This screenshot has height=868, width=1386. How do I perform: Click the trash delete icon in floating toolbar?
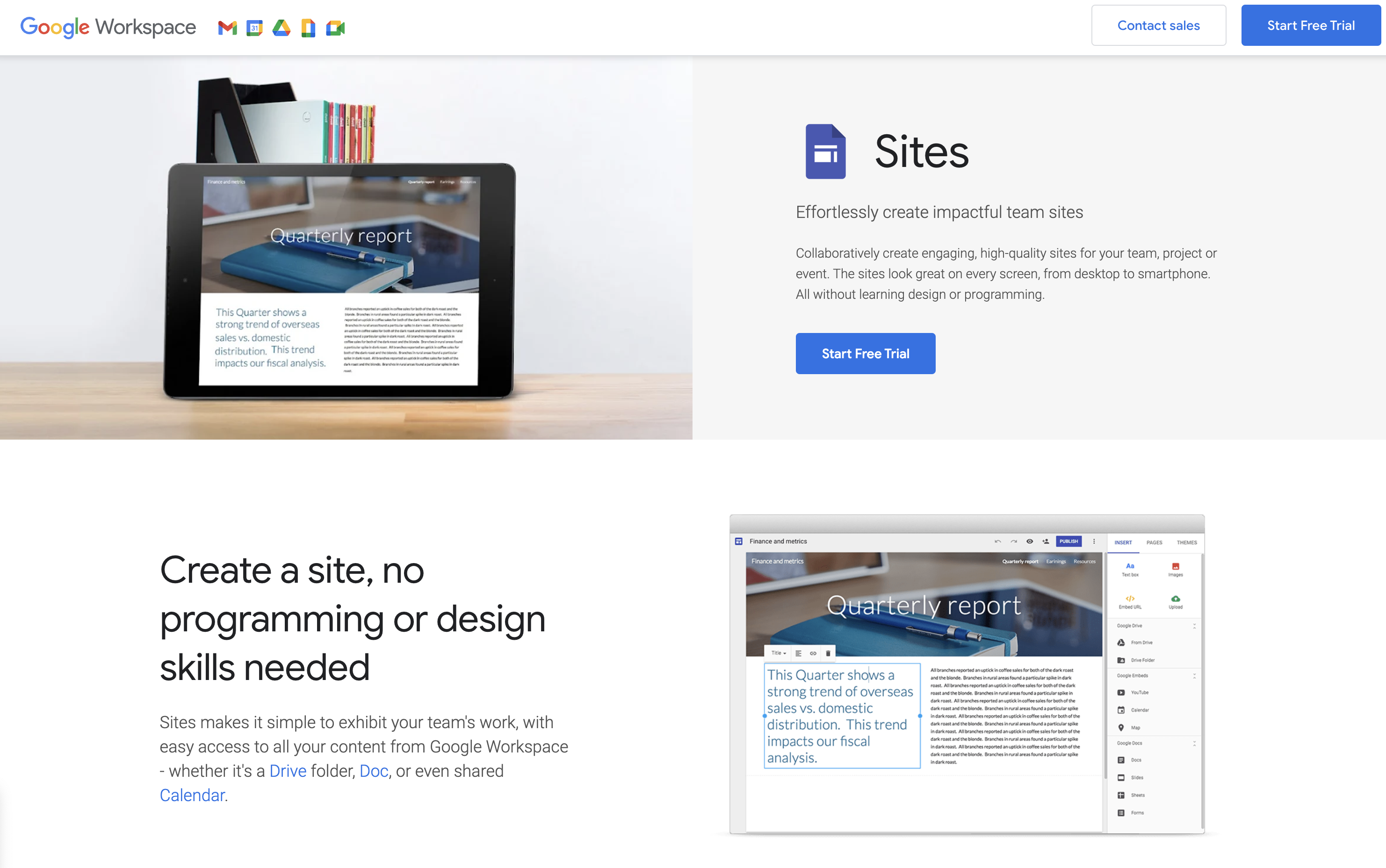(x=828, y=653)
